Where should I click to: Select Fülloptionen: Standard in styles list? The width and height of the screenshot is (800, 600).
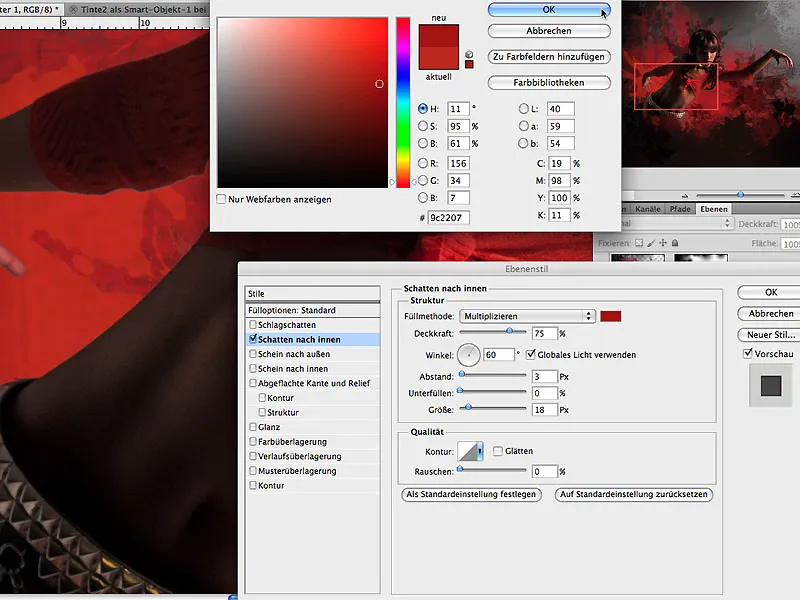tap(312, 310)
